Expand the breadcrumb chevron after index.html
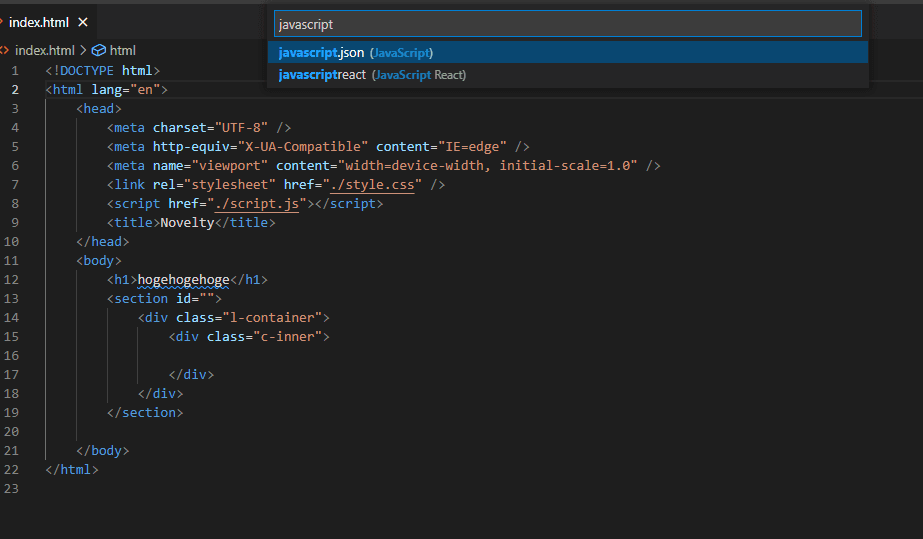 coord(83,50)
